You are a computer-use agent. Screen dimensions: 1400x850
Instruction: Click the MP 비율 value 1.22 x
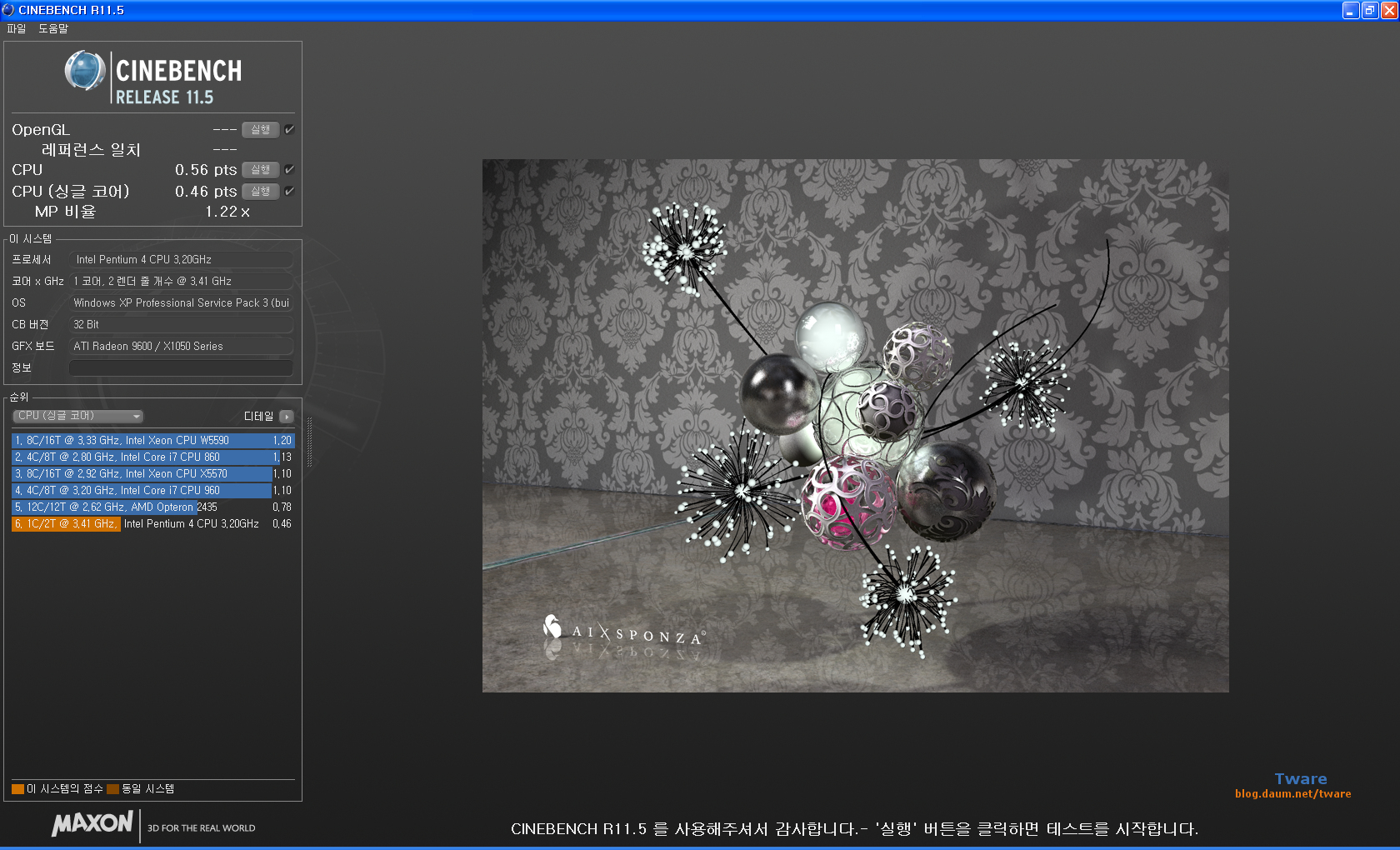coord(227,212)
